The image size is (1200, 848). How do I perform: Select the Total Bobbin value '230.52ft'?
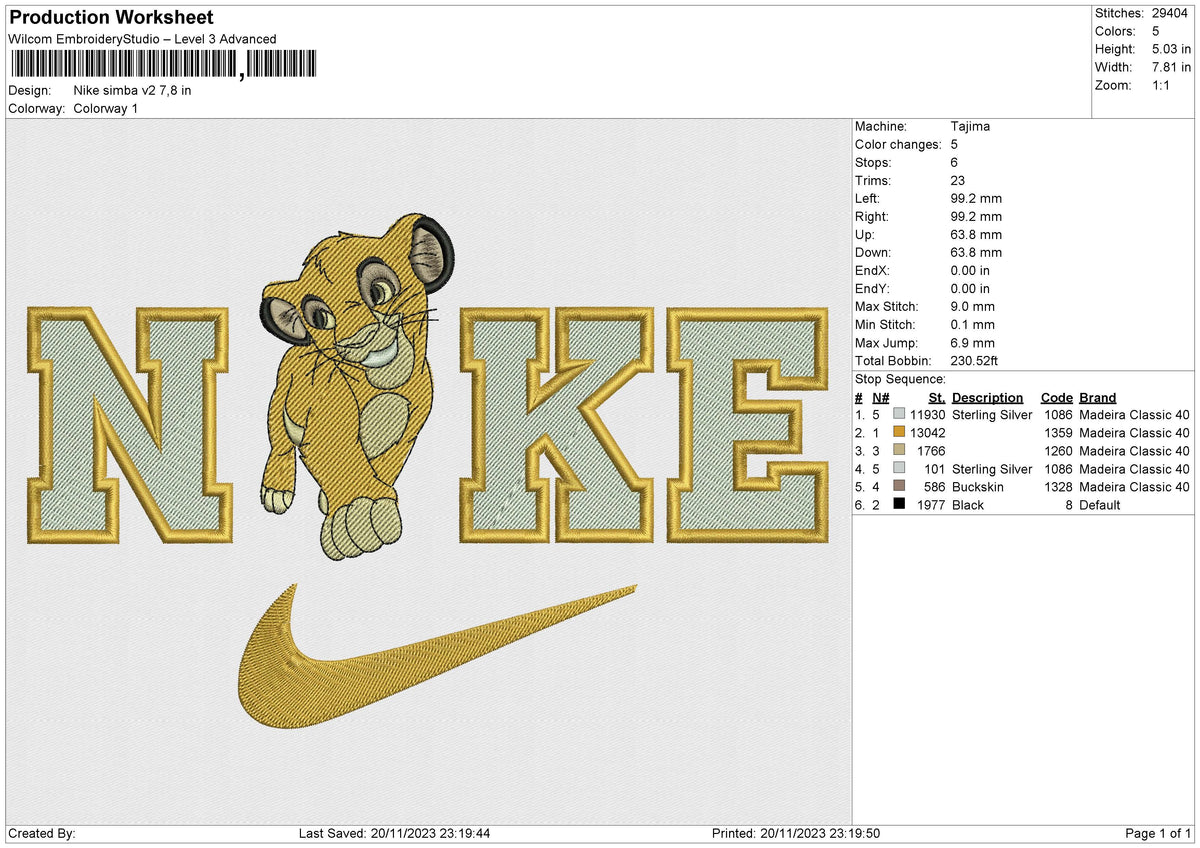[977, 361]
